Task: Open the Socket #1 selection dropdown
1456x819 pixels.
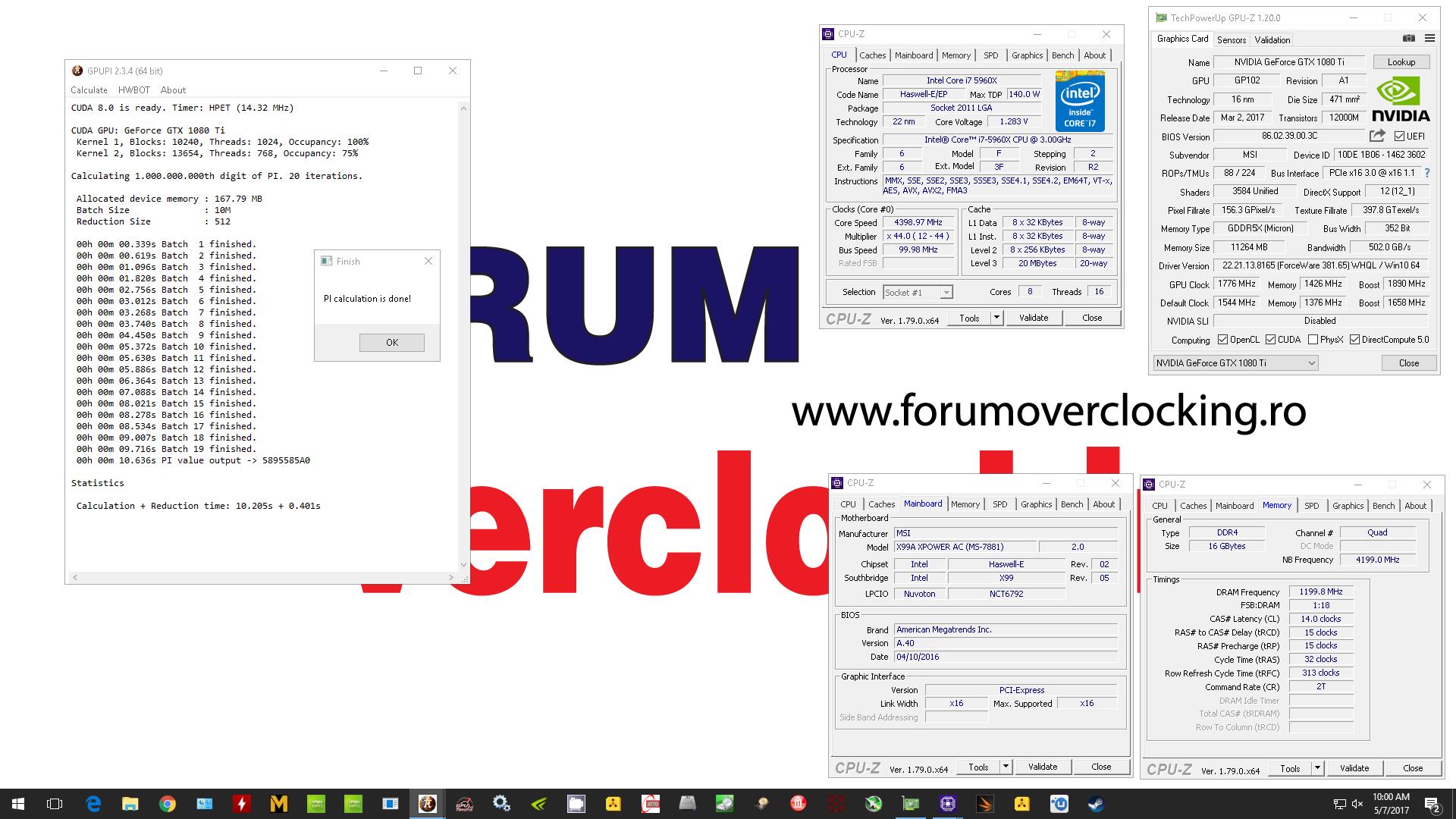Action: click(x=918, y=292)
